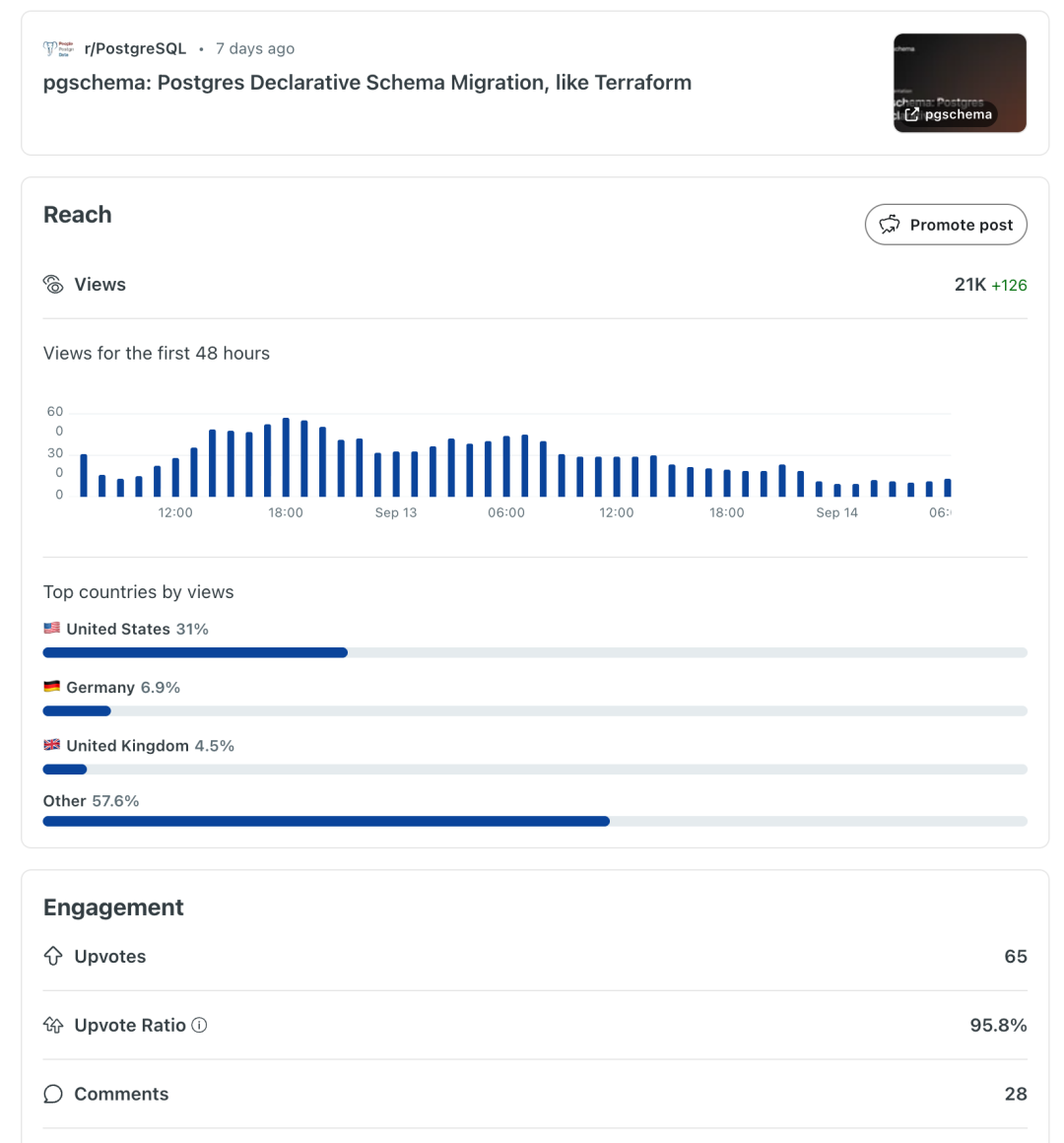Screen dimensions: 1064x1143
Task: Click the "Sep 14" chart axis label
Action: 836,512
